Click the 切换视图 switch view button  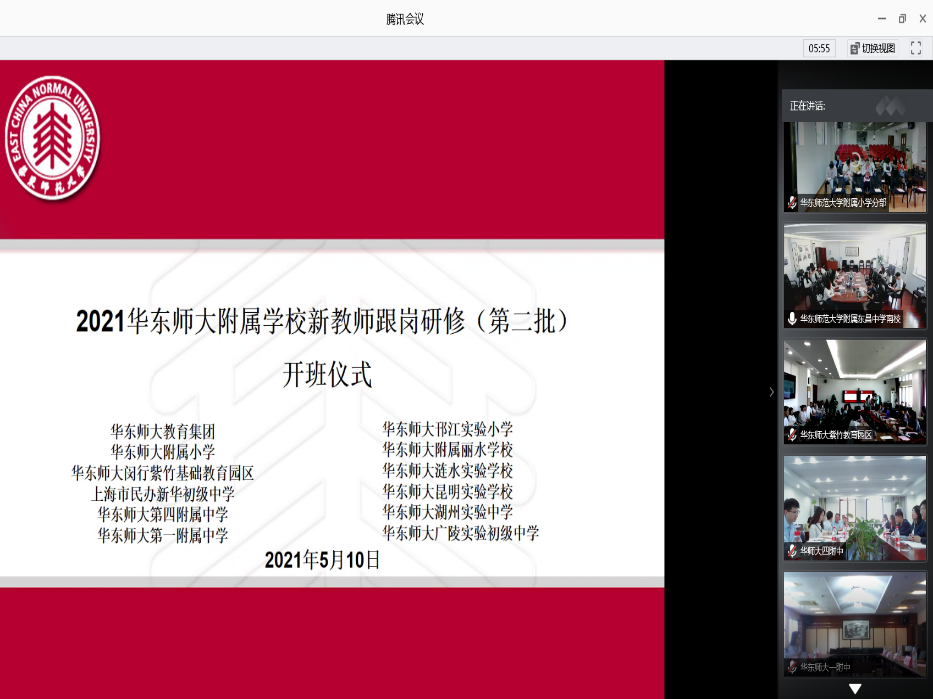[873, 48]
